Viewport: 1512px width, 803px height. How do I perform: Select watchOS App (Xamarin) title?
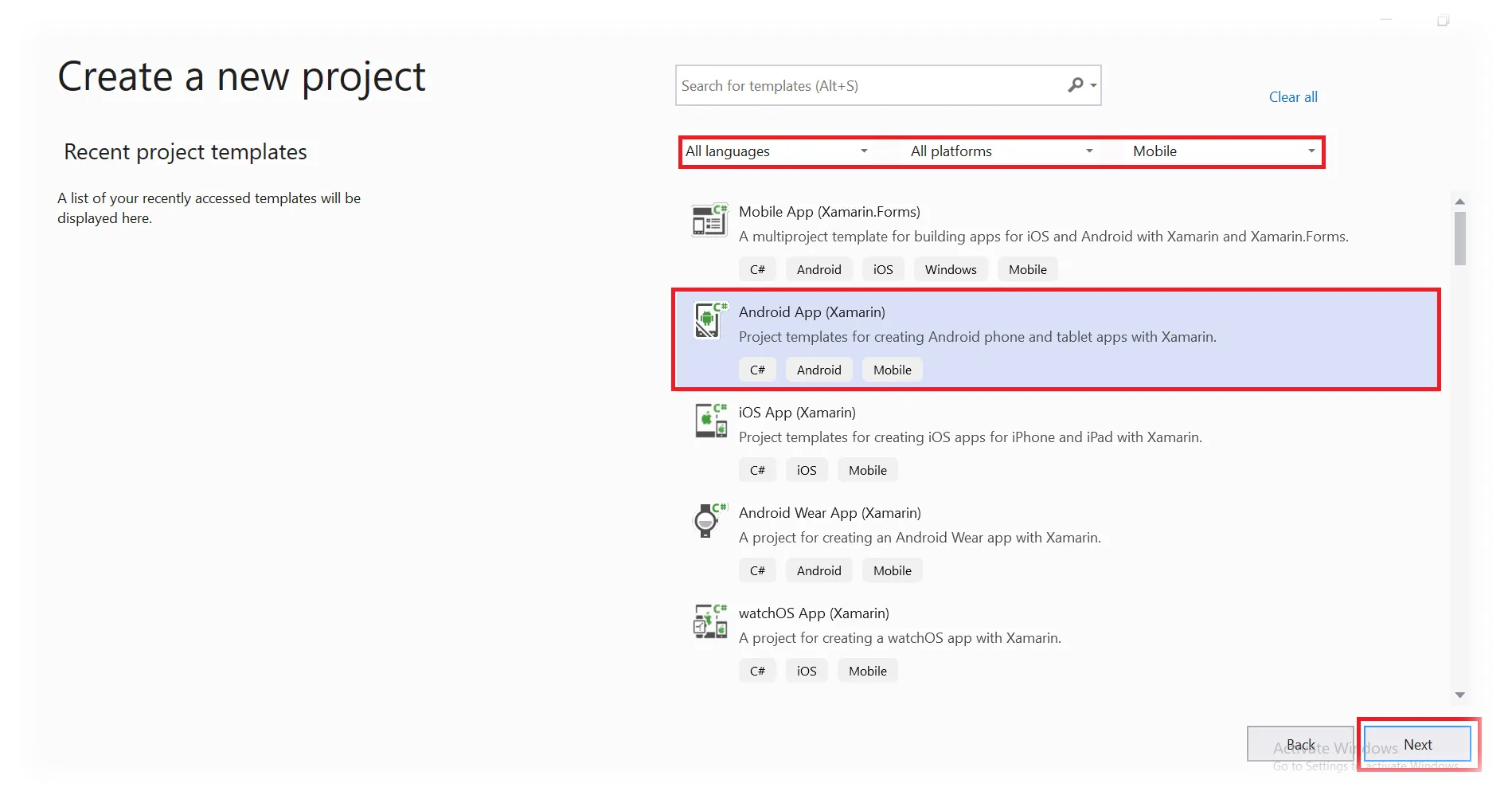coord(814,613)
